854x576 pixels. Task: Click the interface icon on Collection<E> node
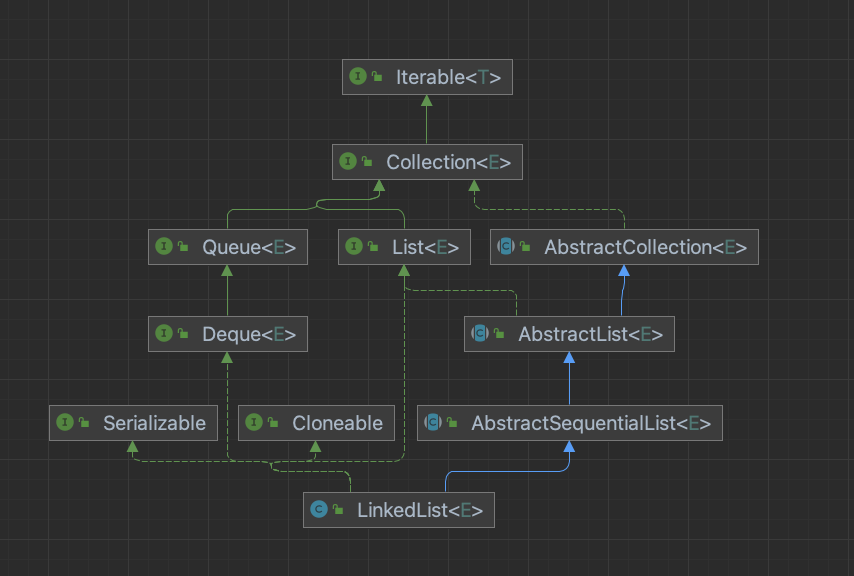click(348, 161)
